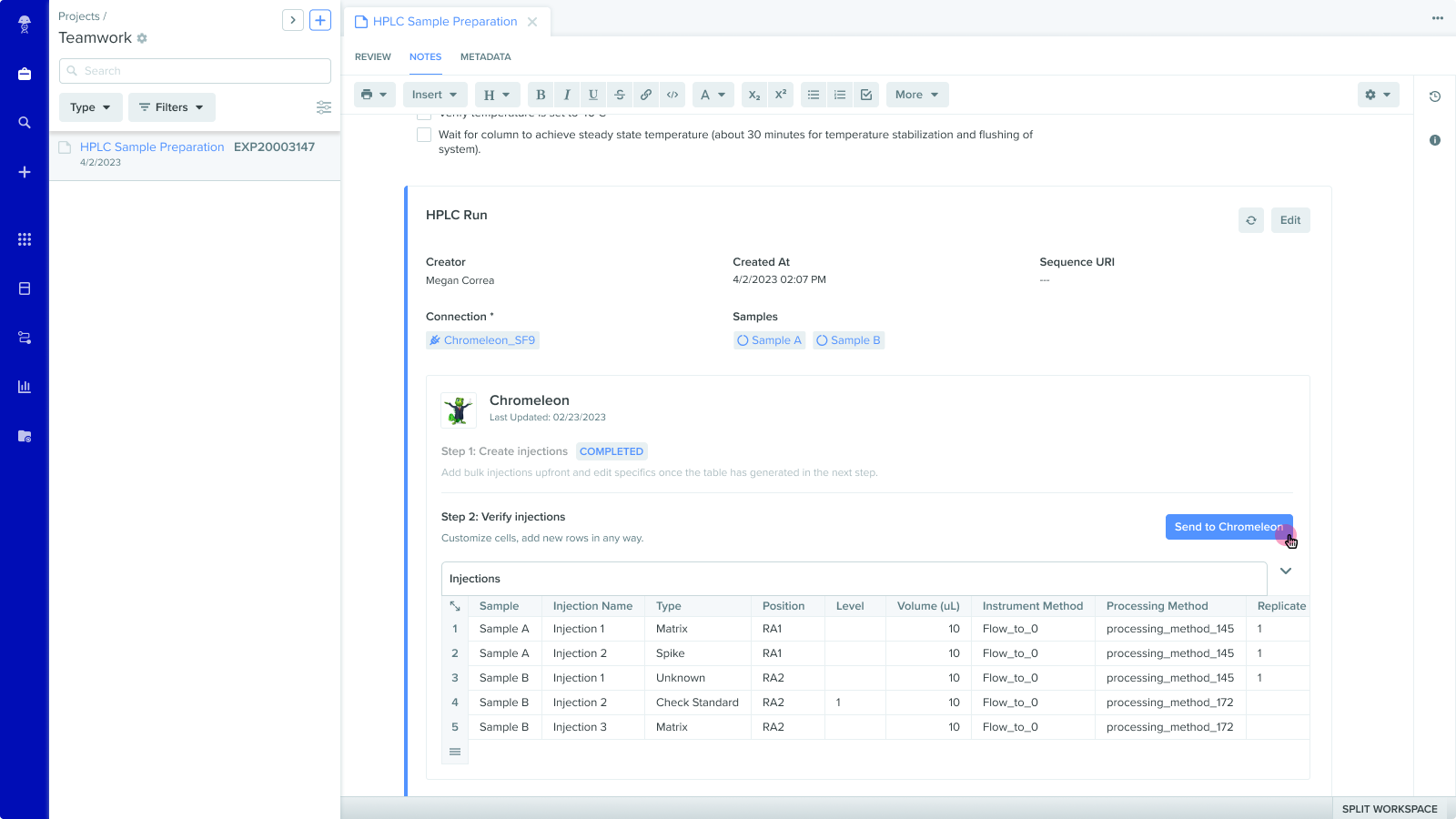Insert a bulleted list
Screen dimensions: 1456x819
point(814,95)
